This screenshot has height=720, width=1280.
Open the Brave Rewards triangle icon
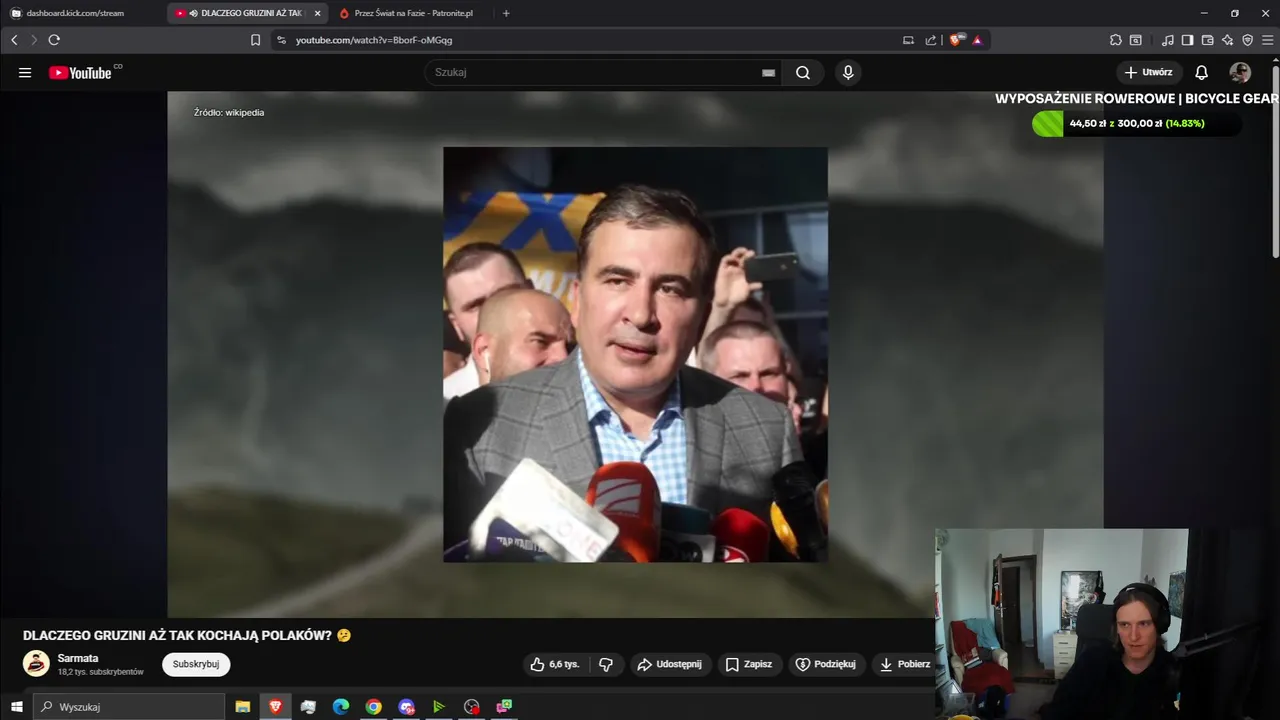tap(977, 40)
